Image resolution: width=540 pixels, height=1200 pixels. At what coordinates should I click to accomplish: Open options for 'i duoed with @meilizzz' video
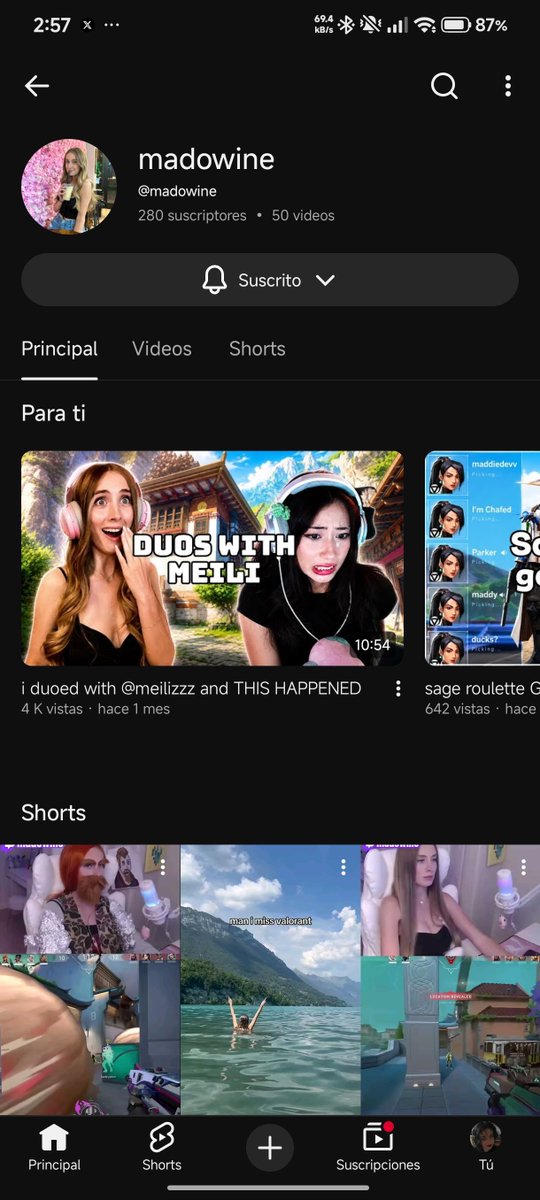398,689
